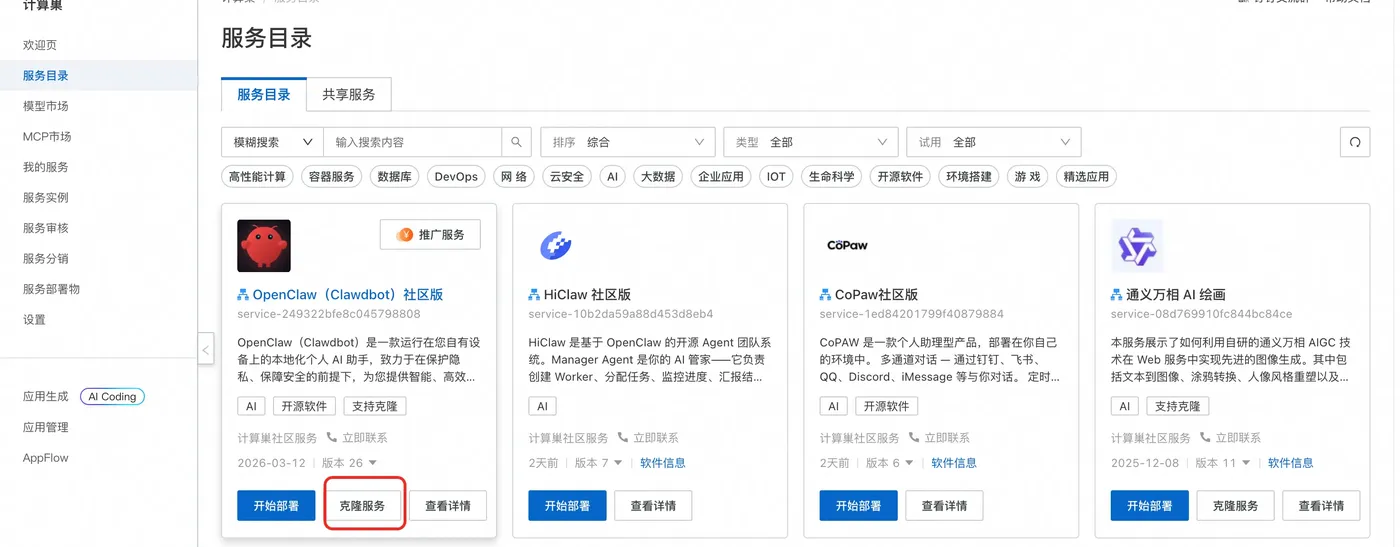The image size is (1400, 547).
Task: Click phone icon in HiClaw card
Action: [x=623, y=438]
